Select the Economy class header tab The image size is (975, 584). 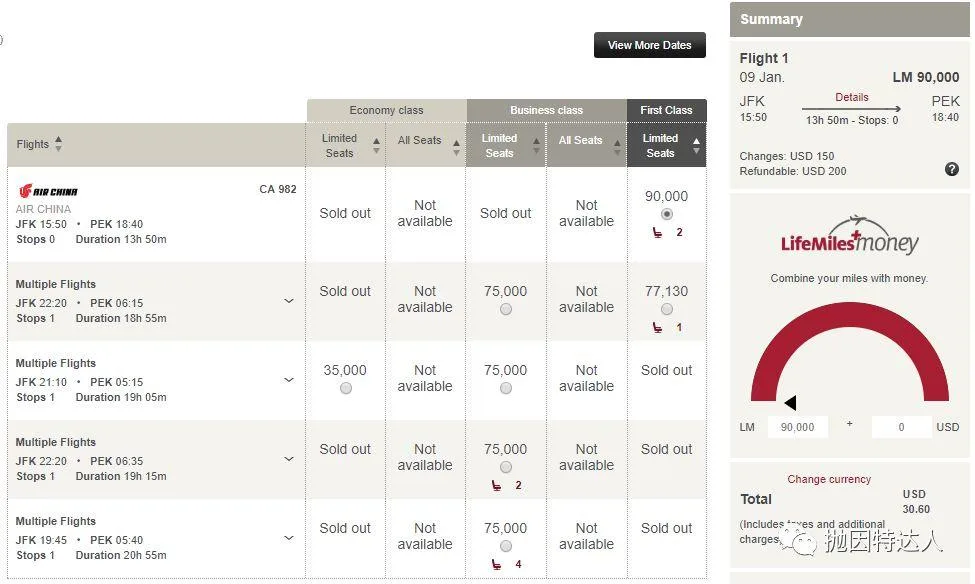(386, 110)
